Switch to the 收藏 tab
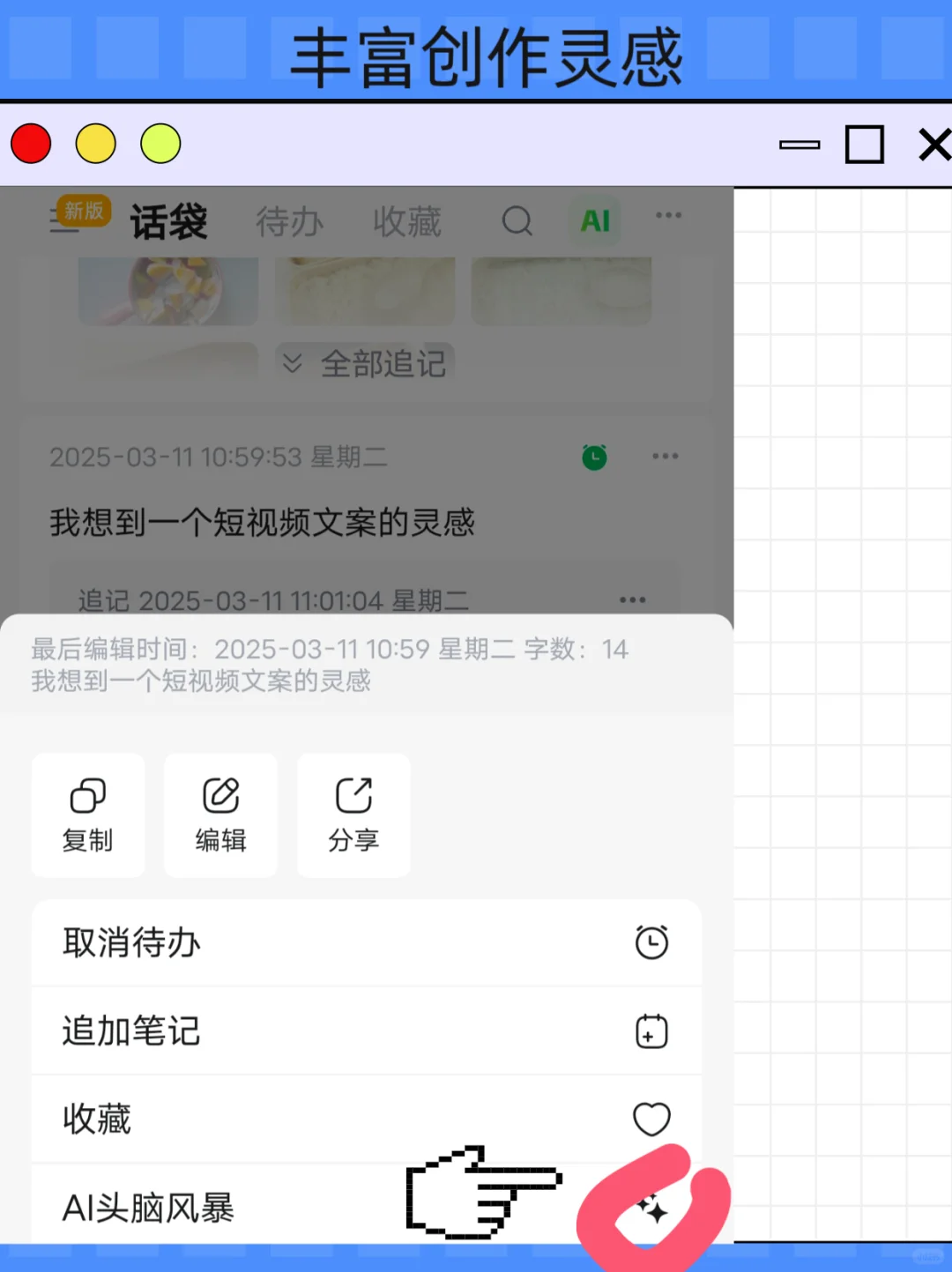Image resolution: width=952 pixels, height=1272 pixels. (406, 222)
